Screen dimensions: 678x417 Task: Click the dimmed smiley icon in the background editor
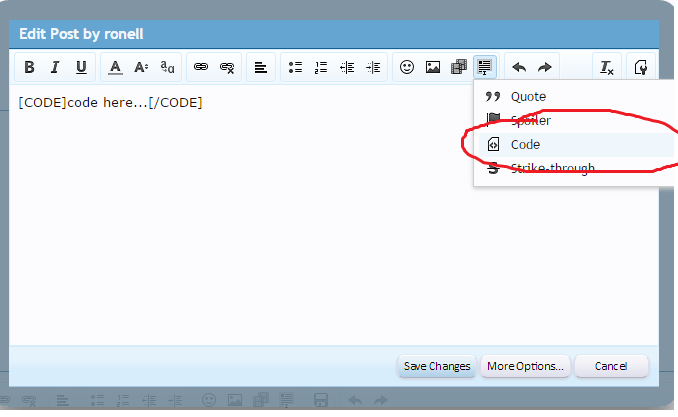[209, 400]
